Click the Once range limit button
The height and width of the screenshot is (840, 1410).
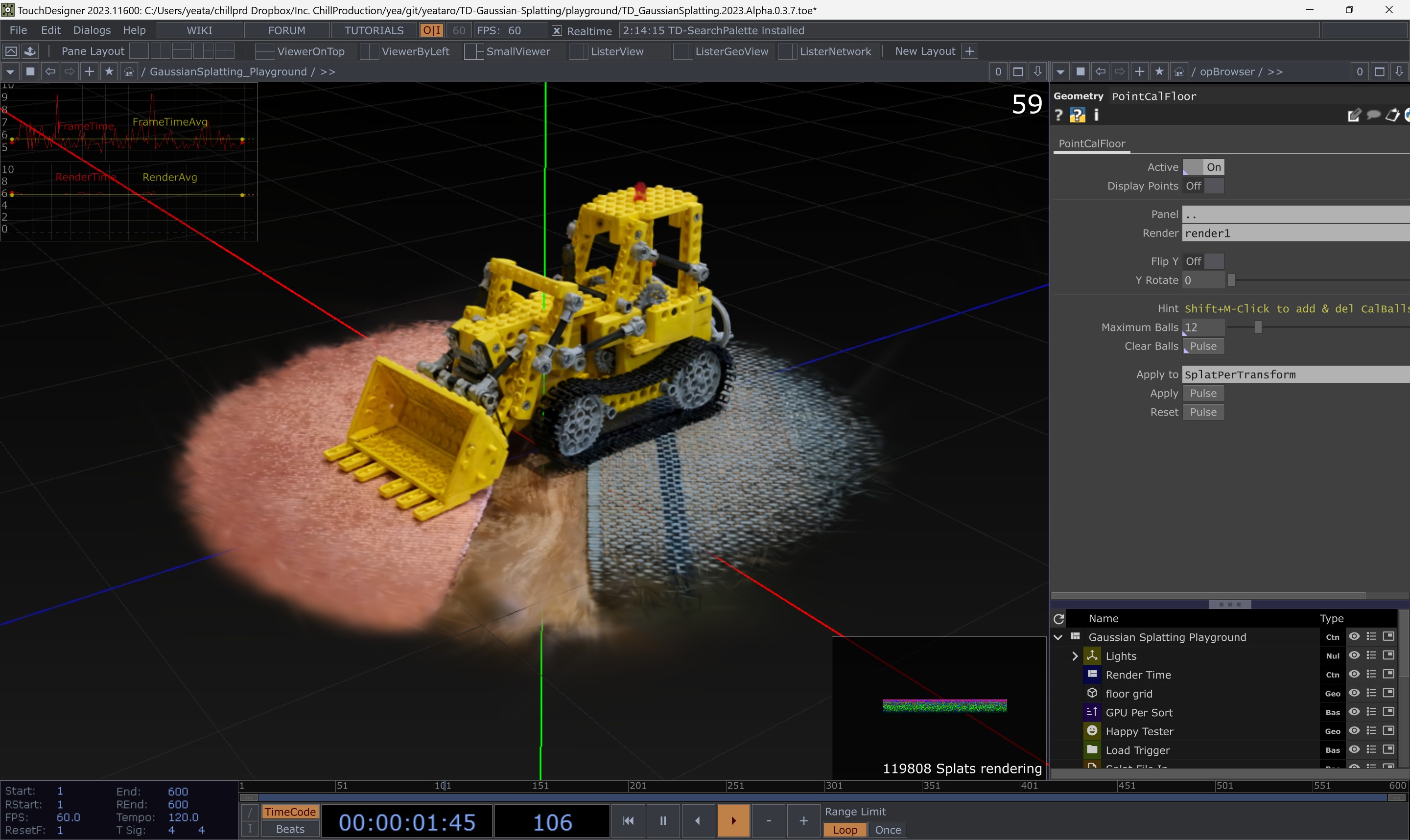[888, 830]
